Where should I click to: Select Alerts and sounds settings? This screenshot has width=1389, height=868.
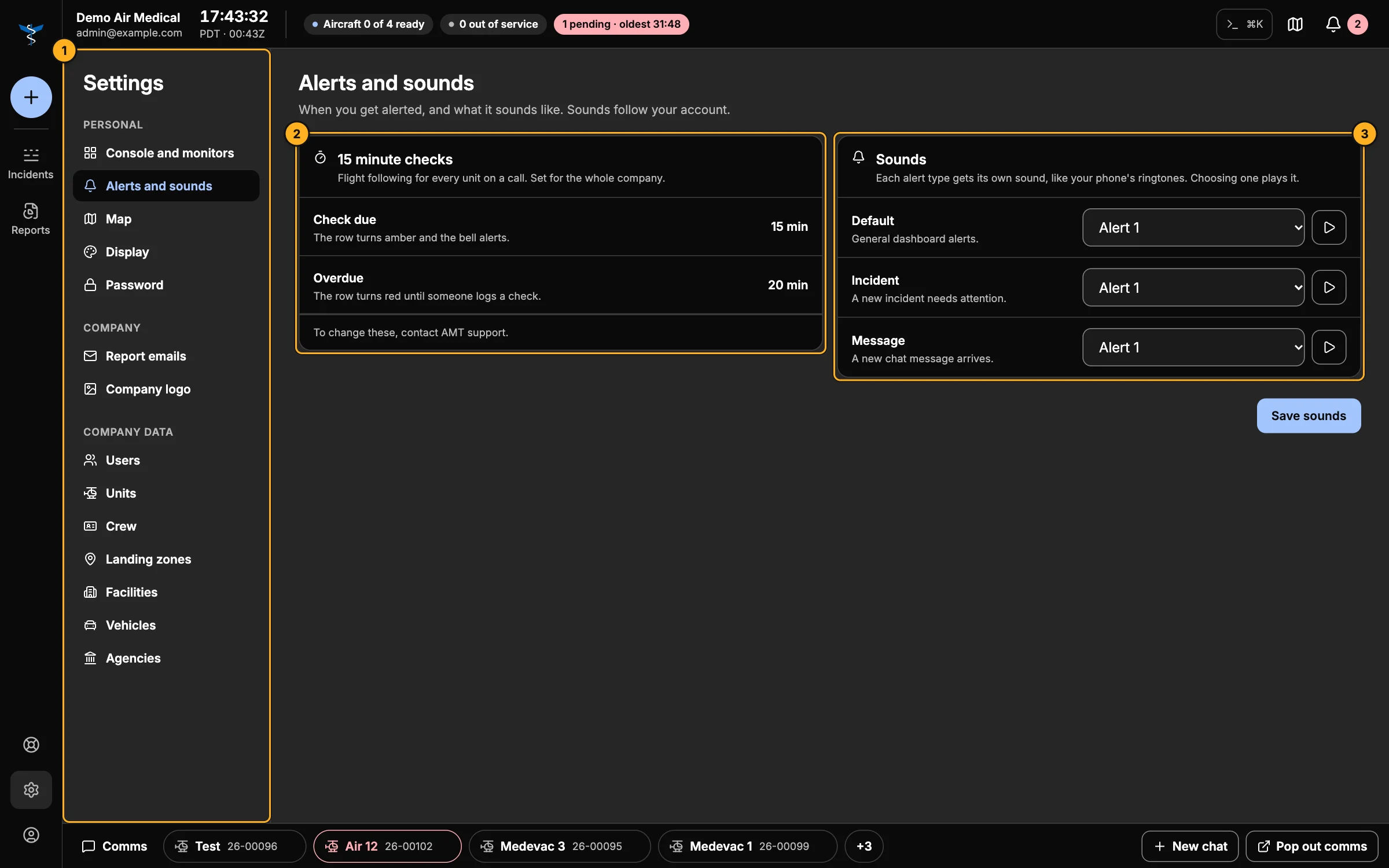point(166,186)
